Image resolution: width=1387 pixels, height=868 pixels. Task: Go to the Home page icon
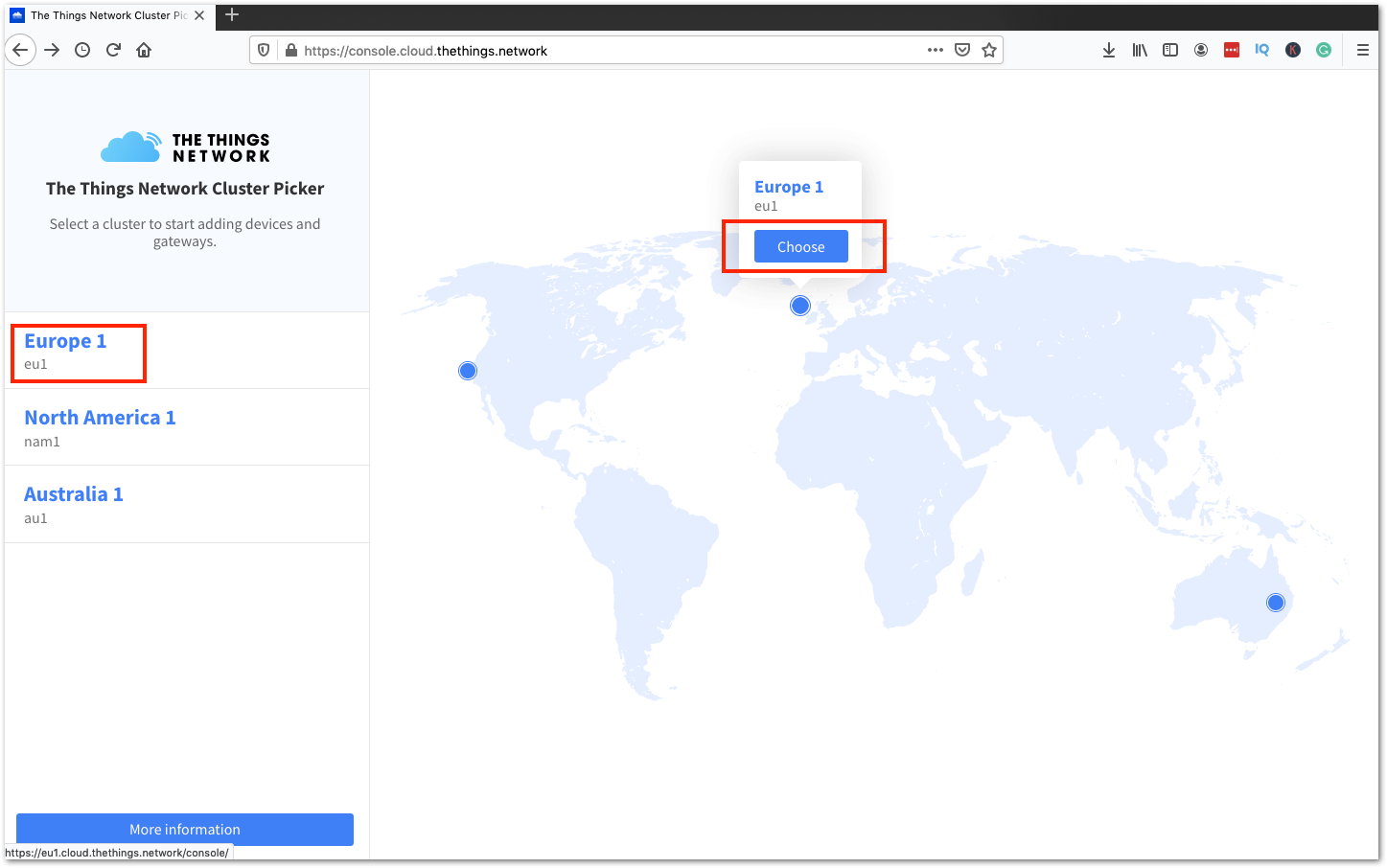coord(144,50)
